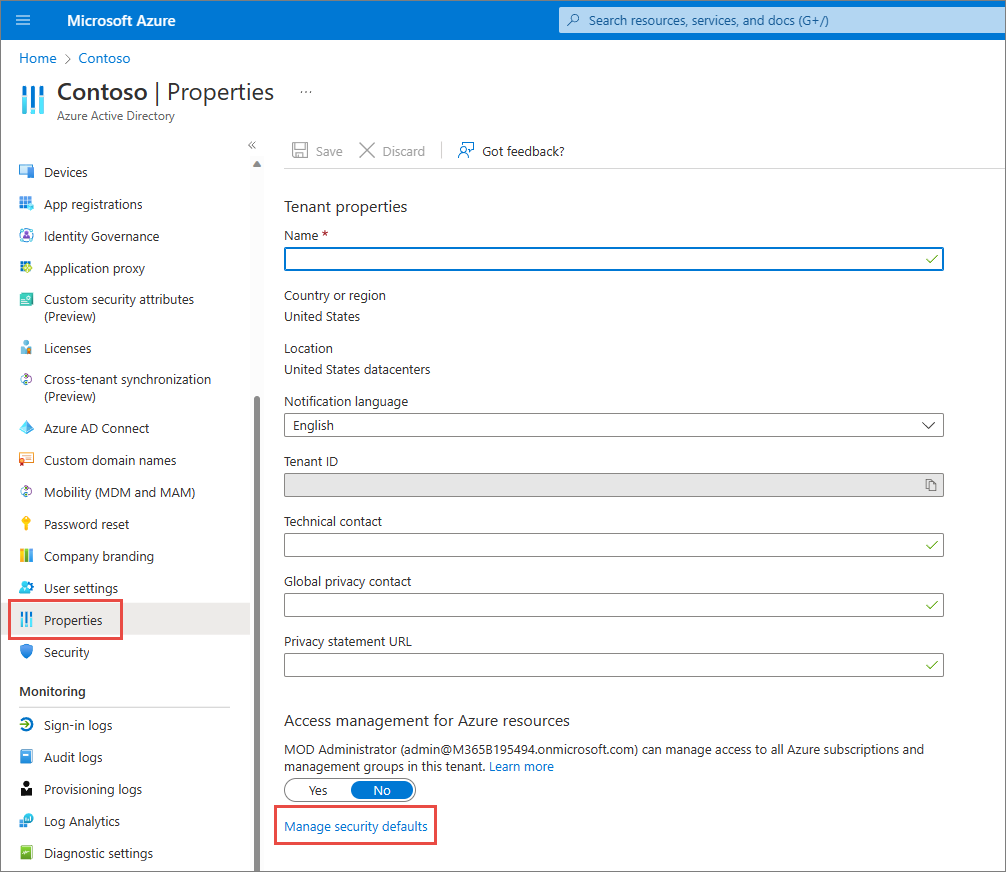This screenshot has height=872, width=1006.
Task: Click the Audit logs icon
Action: point(26,757)
